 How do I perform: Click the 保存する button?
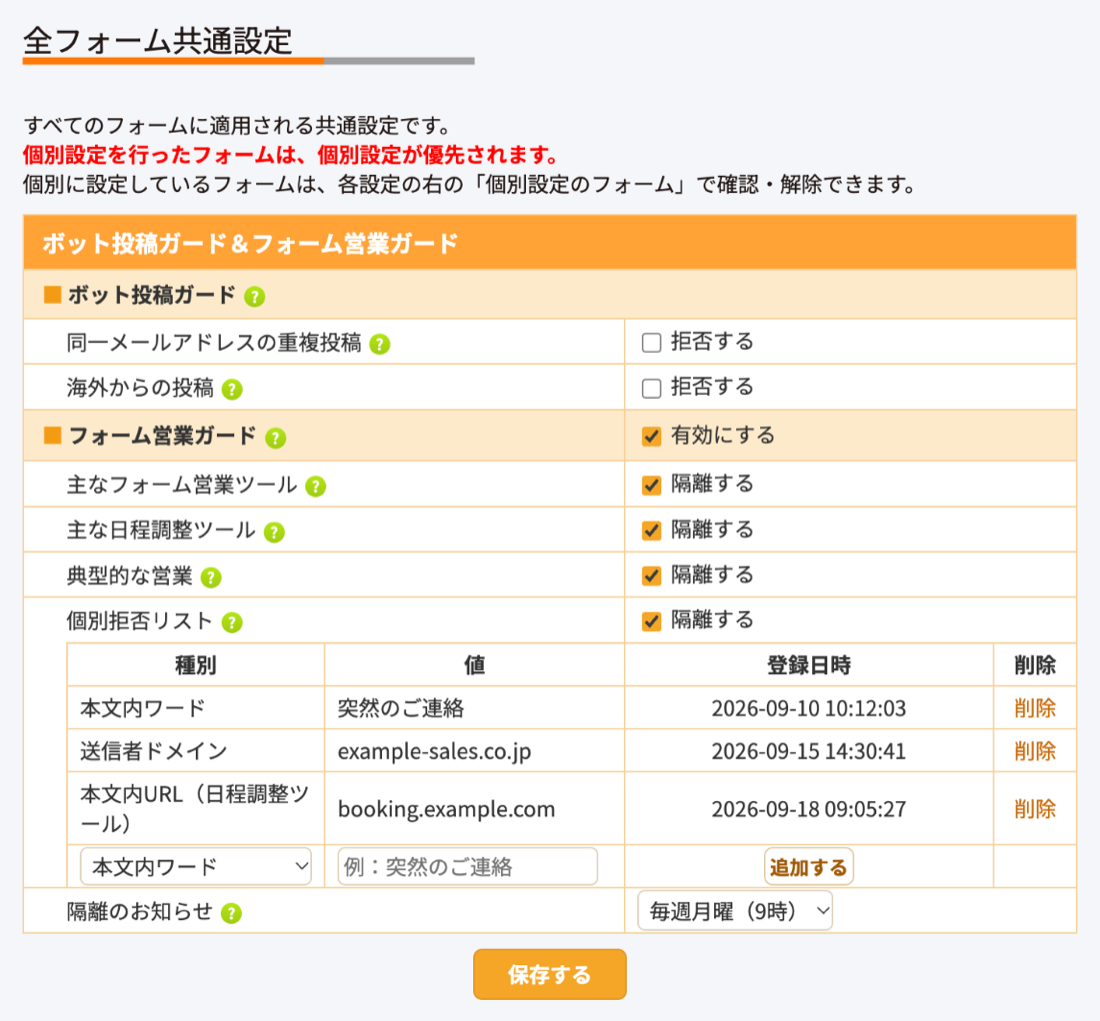549,975
